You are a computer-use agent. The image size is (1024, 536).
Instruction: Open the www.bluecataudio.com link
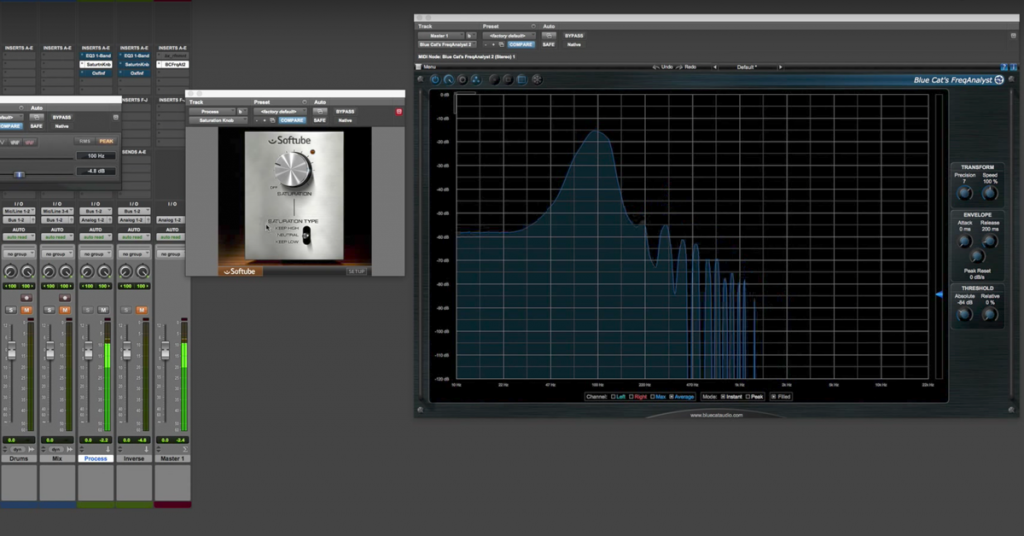click(716, 415)
